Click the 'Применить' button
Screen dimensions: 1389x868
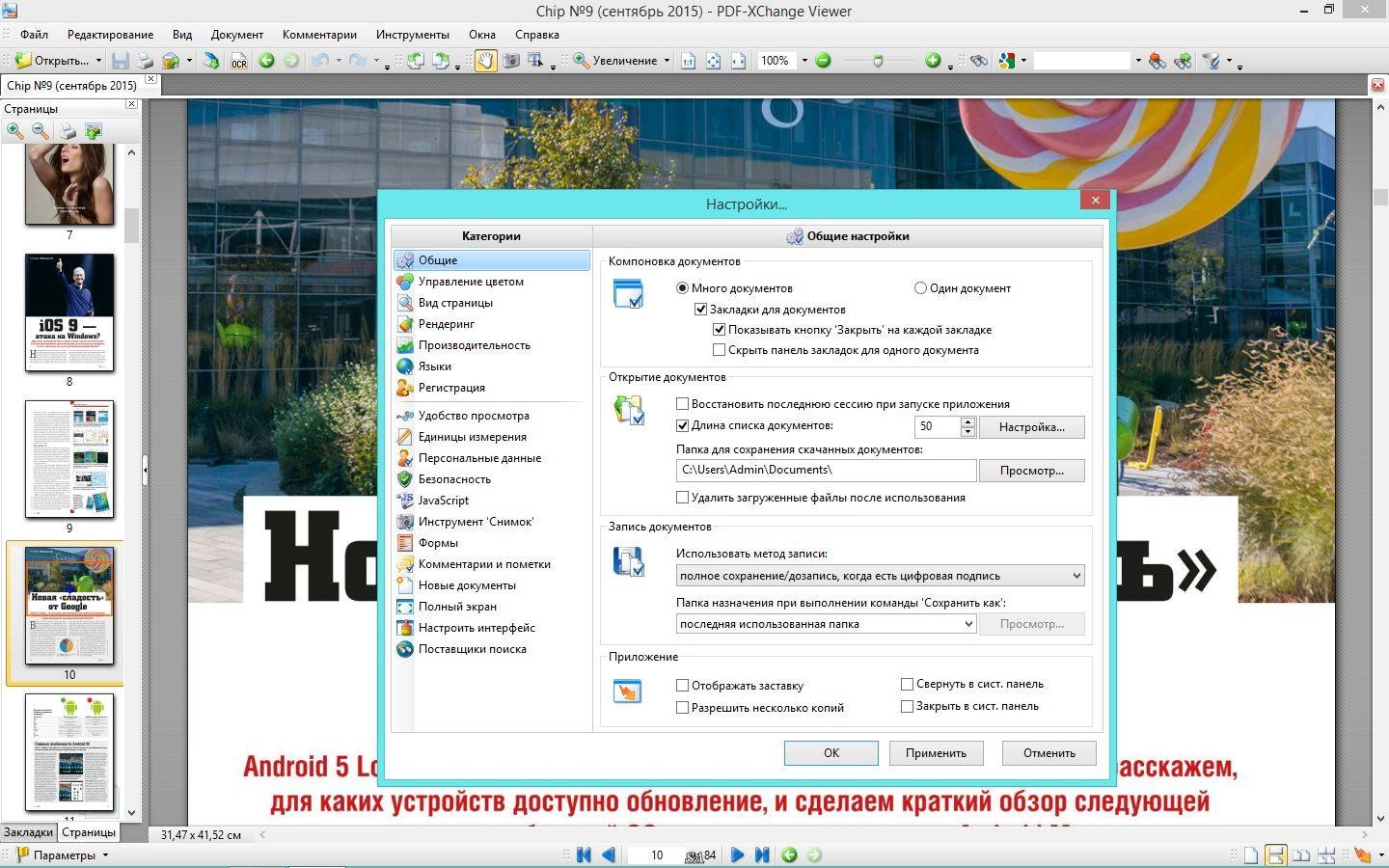click(936, 753)
